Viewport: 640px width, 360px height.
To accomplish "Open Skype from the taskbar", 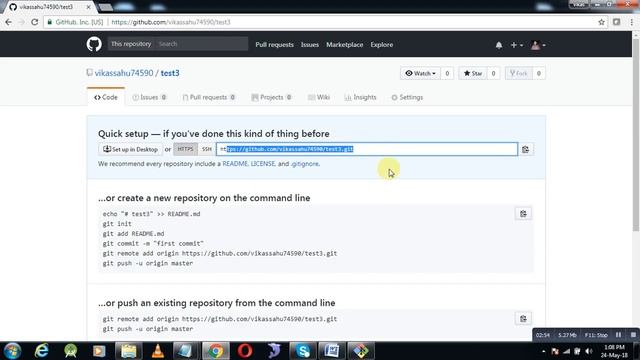I will 303,351.
